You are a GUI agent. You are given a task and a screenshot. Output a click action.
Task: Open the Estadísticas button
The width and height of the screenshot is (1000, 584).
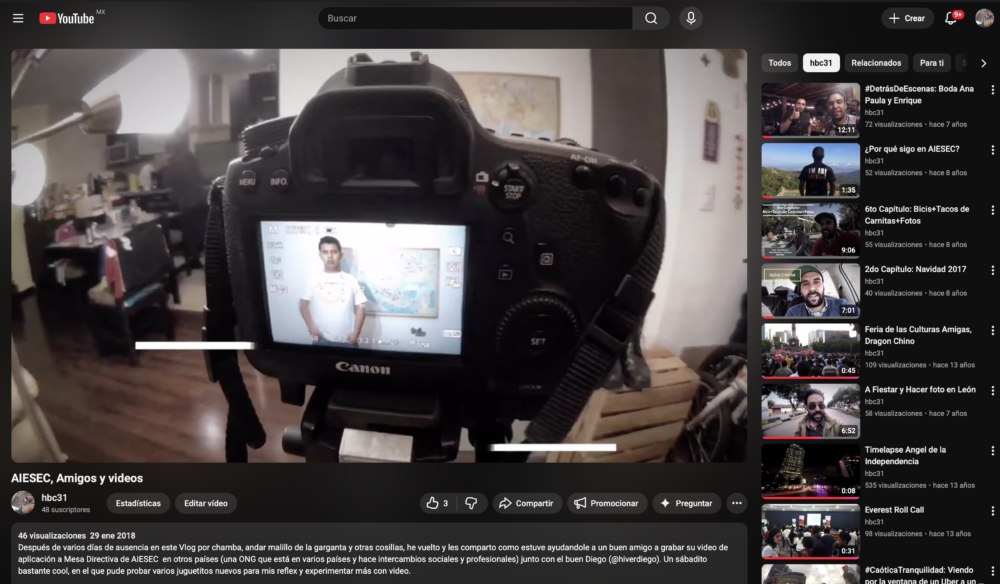(138, 503)
